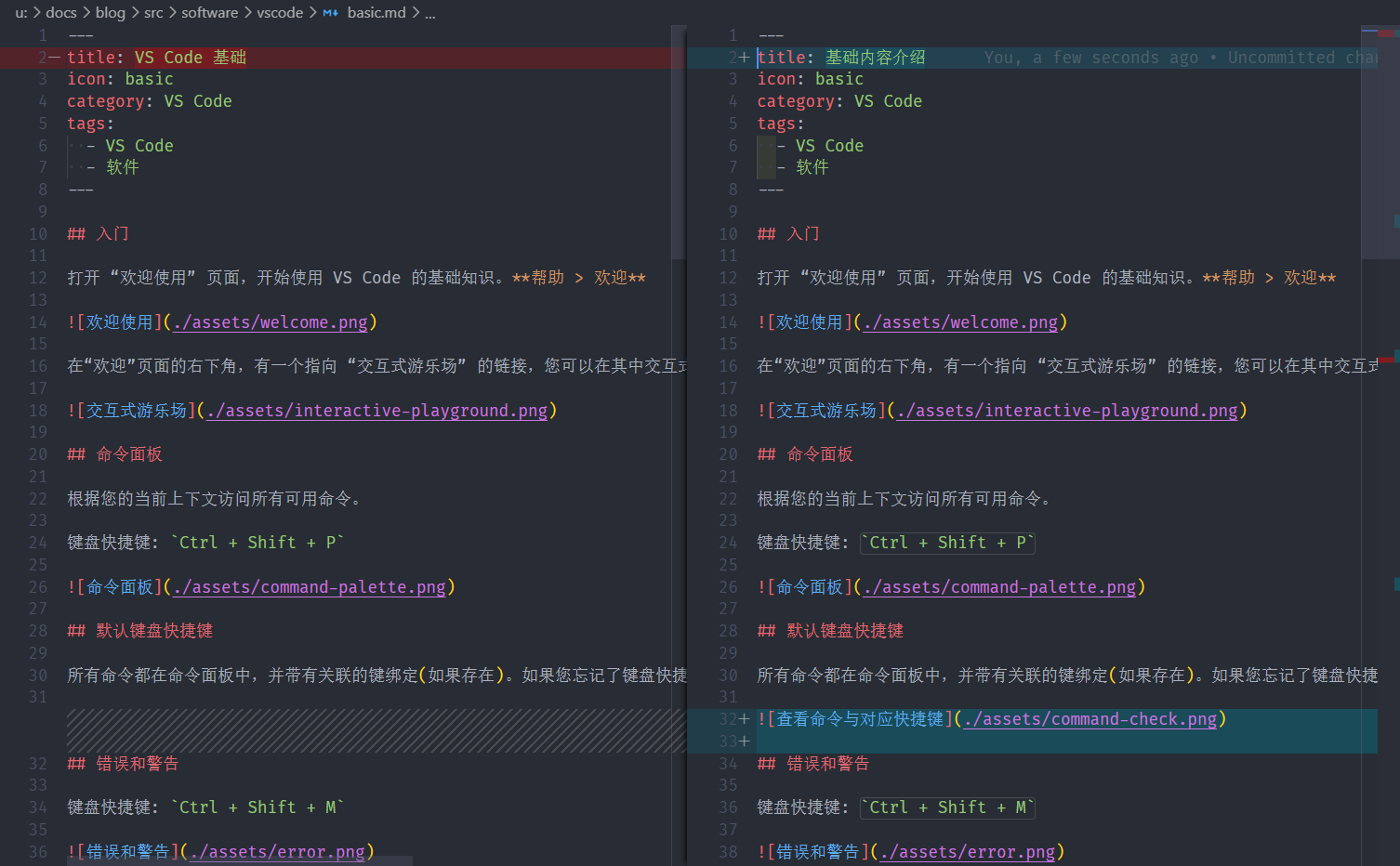Click the plus indicator beside added line 33
This screenshot has height=866, width=1400.
point(746,741)
